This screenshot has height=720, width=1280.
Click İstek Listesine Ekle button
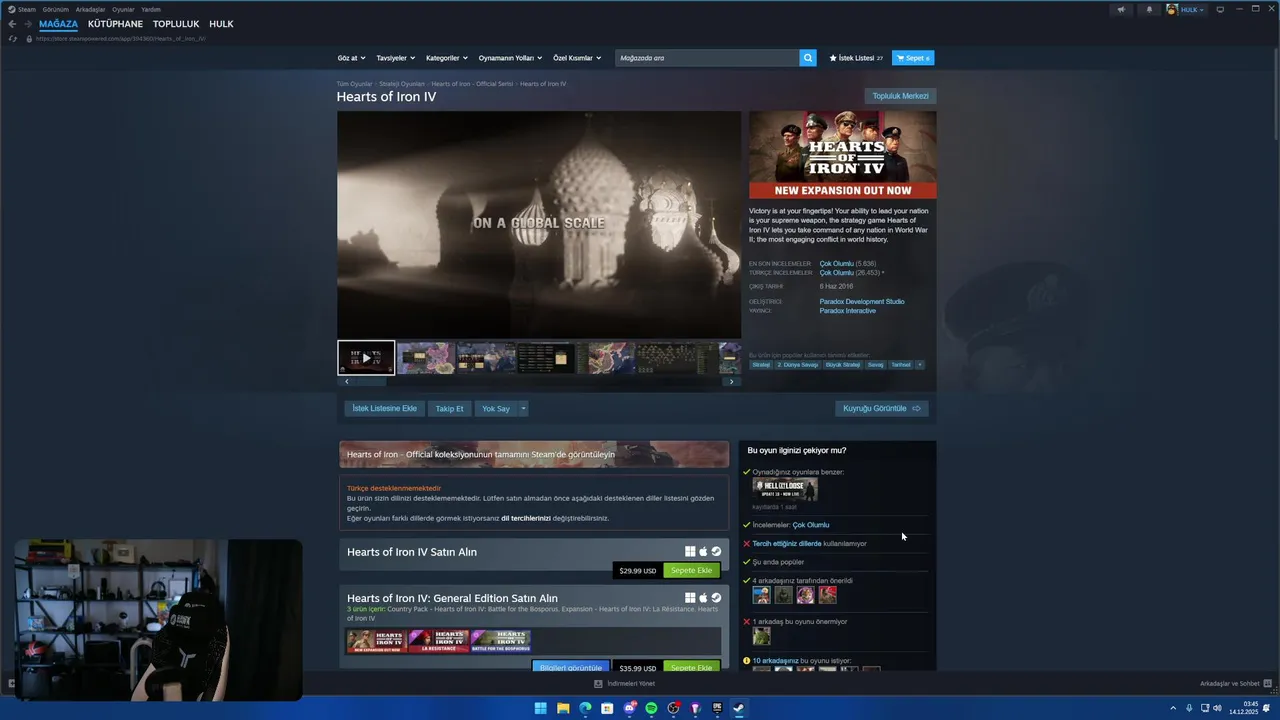384,408
